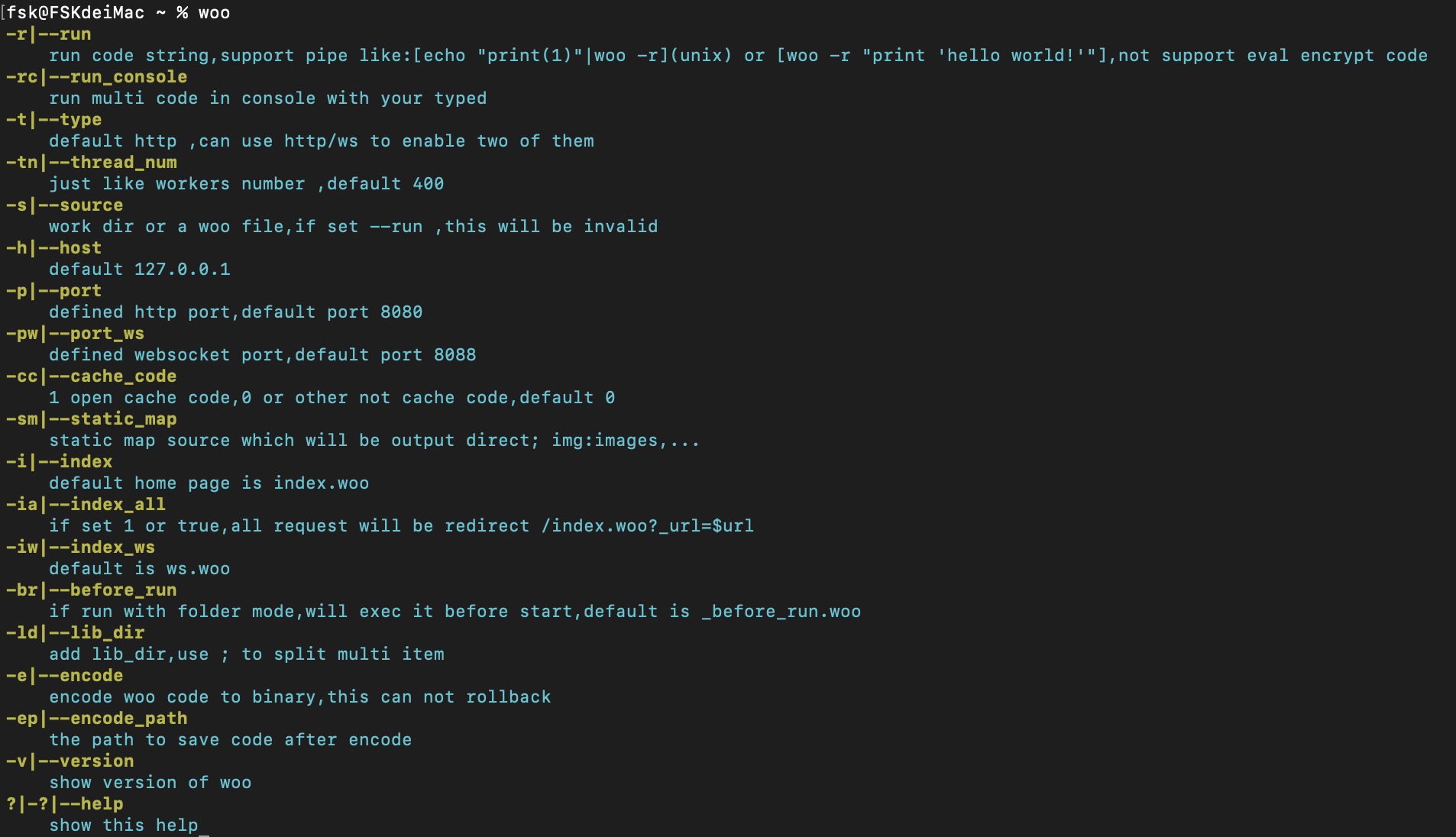This screenshot has width=1456, height=837.
Task: Click the -r|--run option text
Action: click(48, 34)
